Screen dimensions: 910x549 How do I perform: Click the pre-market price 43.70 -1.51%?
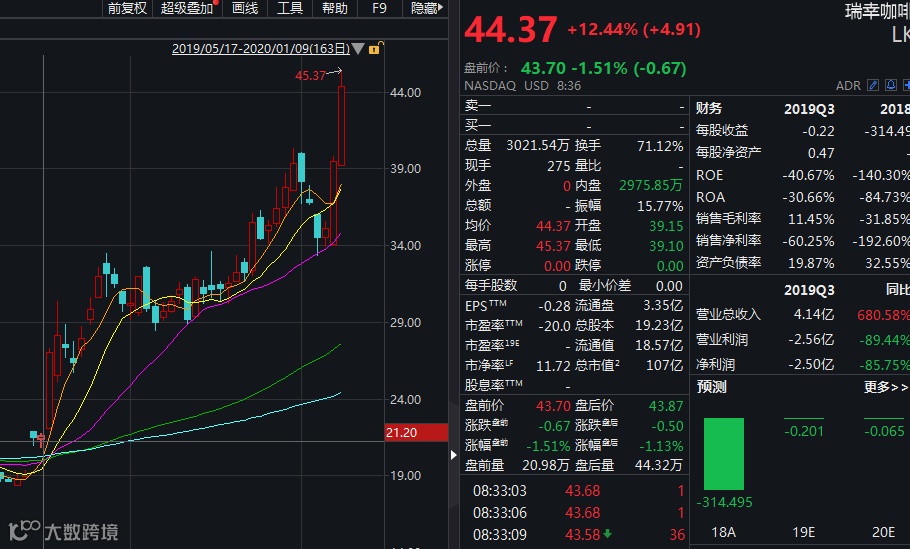(604, 68)
